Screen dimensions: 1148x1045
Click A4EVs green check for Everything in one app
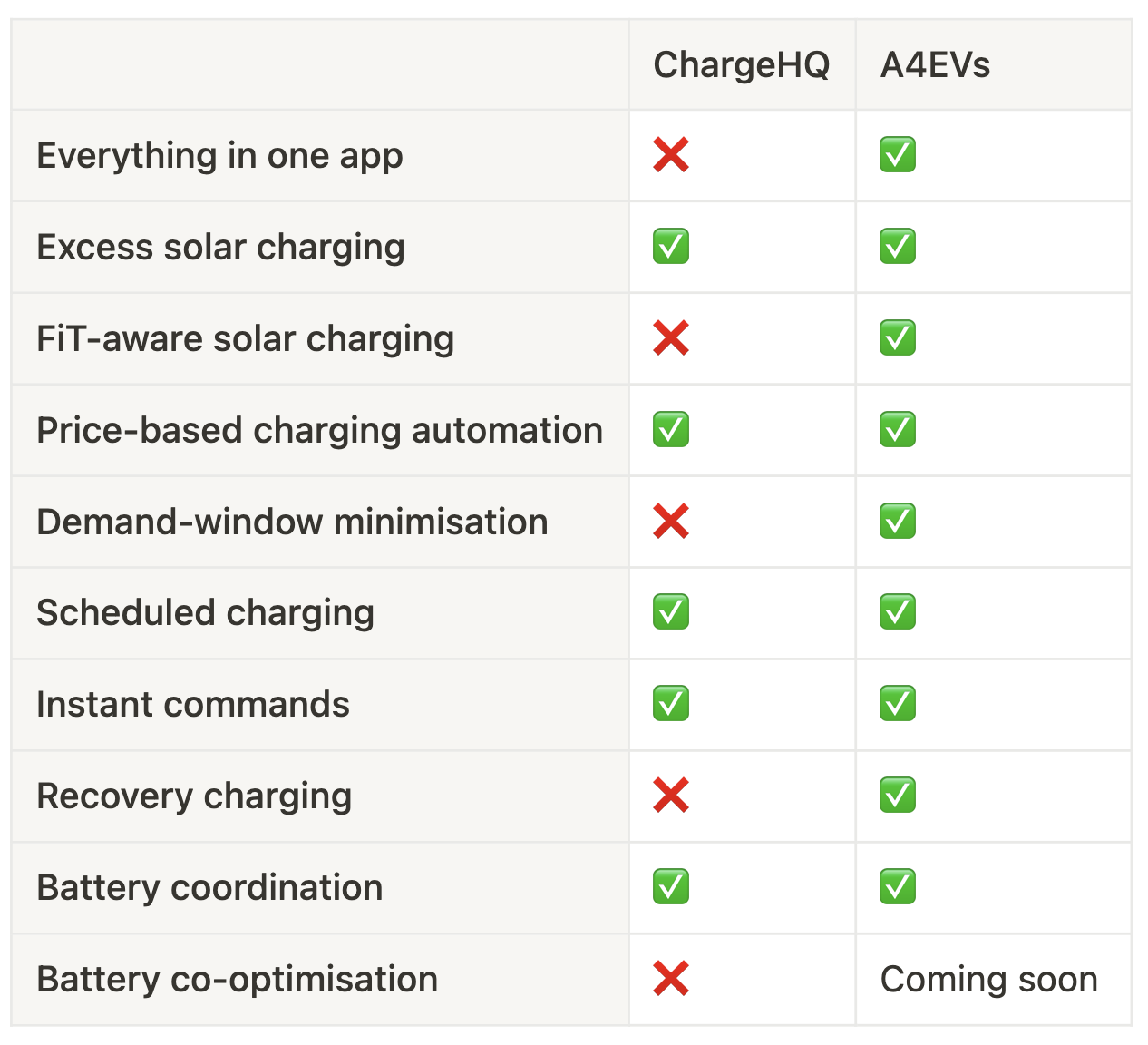click(898, 155)
